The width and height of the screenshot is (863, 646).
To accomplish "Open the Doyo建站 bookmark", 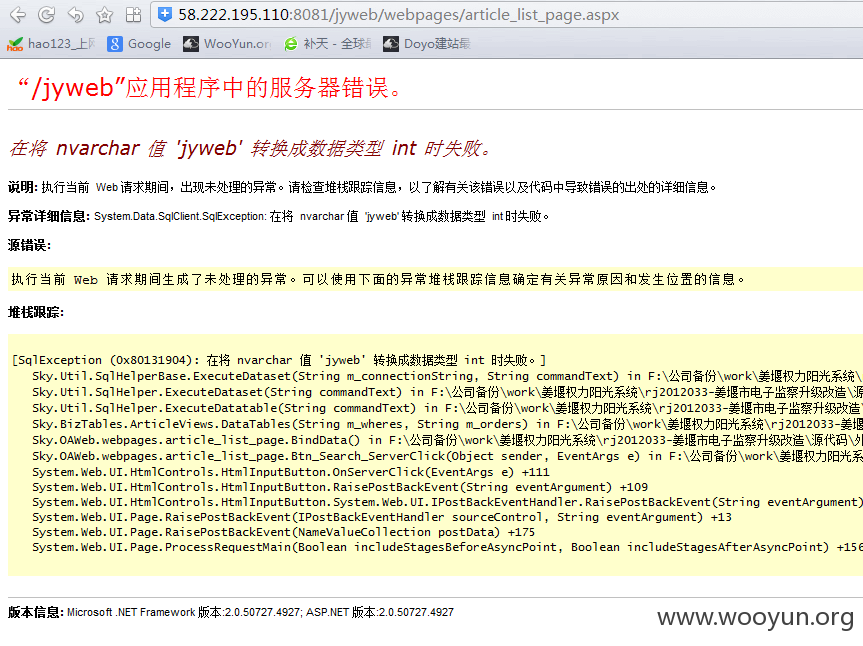I will pyautogui.click(x=427, y=43).
